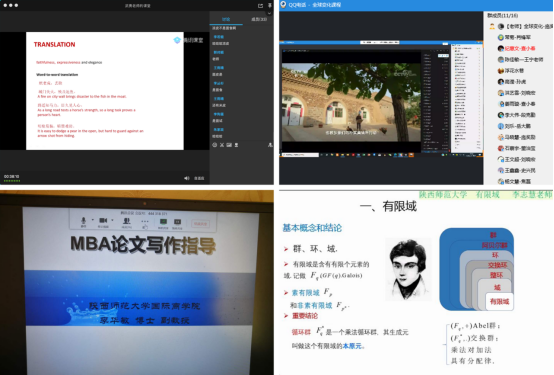Screen dimensions: 554x375
Task: Open the emoji picker in discussion panel
Action: (x=214, y=145)
